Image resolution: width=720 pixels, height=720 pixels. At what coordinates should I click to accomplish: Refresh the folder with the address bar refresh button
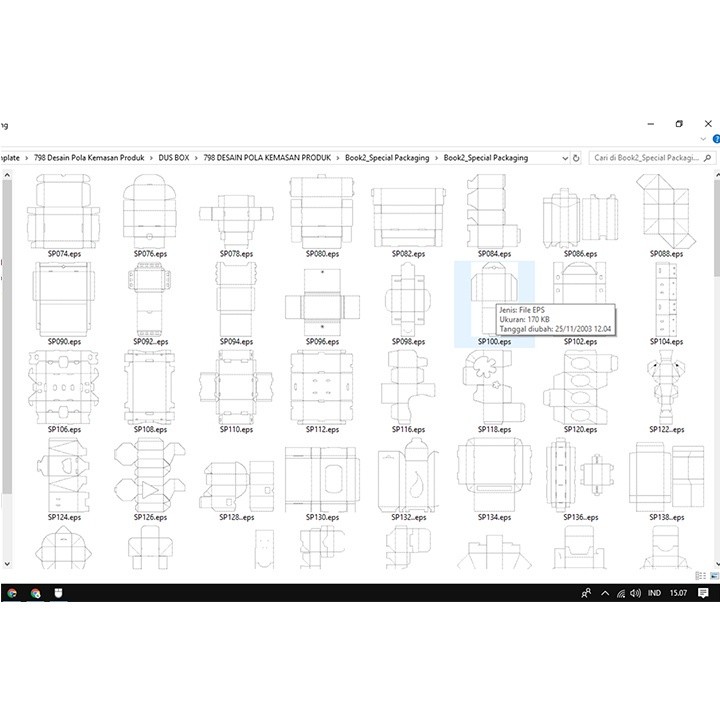(x=576, y=158)
